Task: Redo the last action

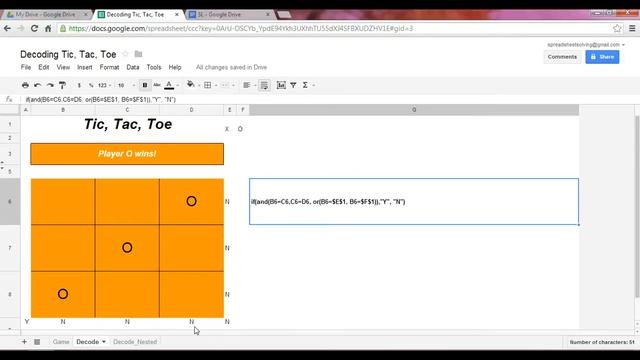Action: [50, 85]
